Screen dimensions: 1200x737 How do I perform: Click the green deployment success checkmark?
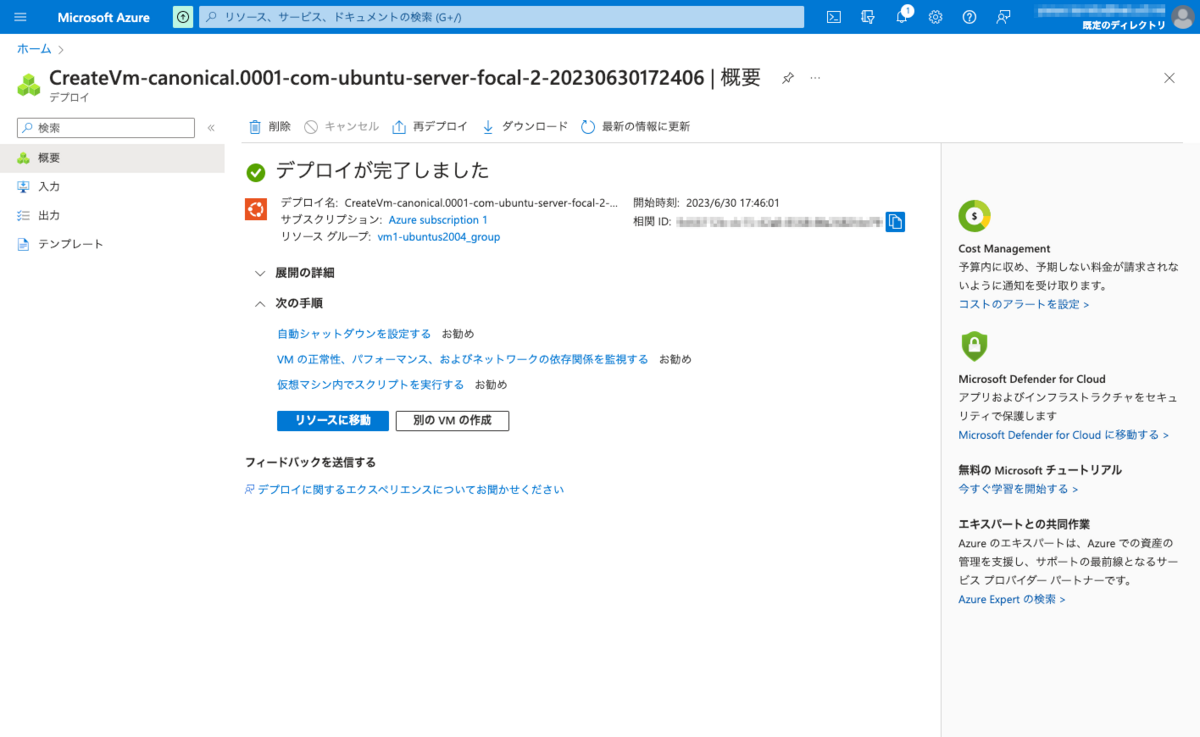[x=256, y=172]
